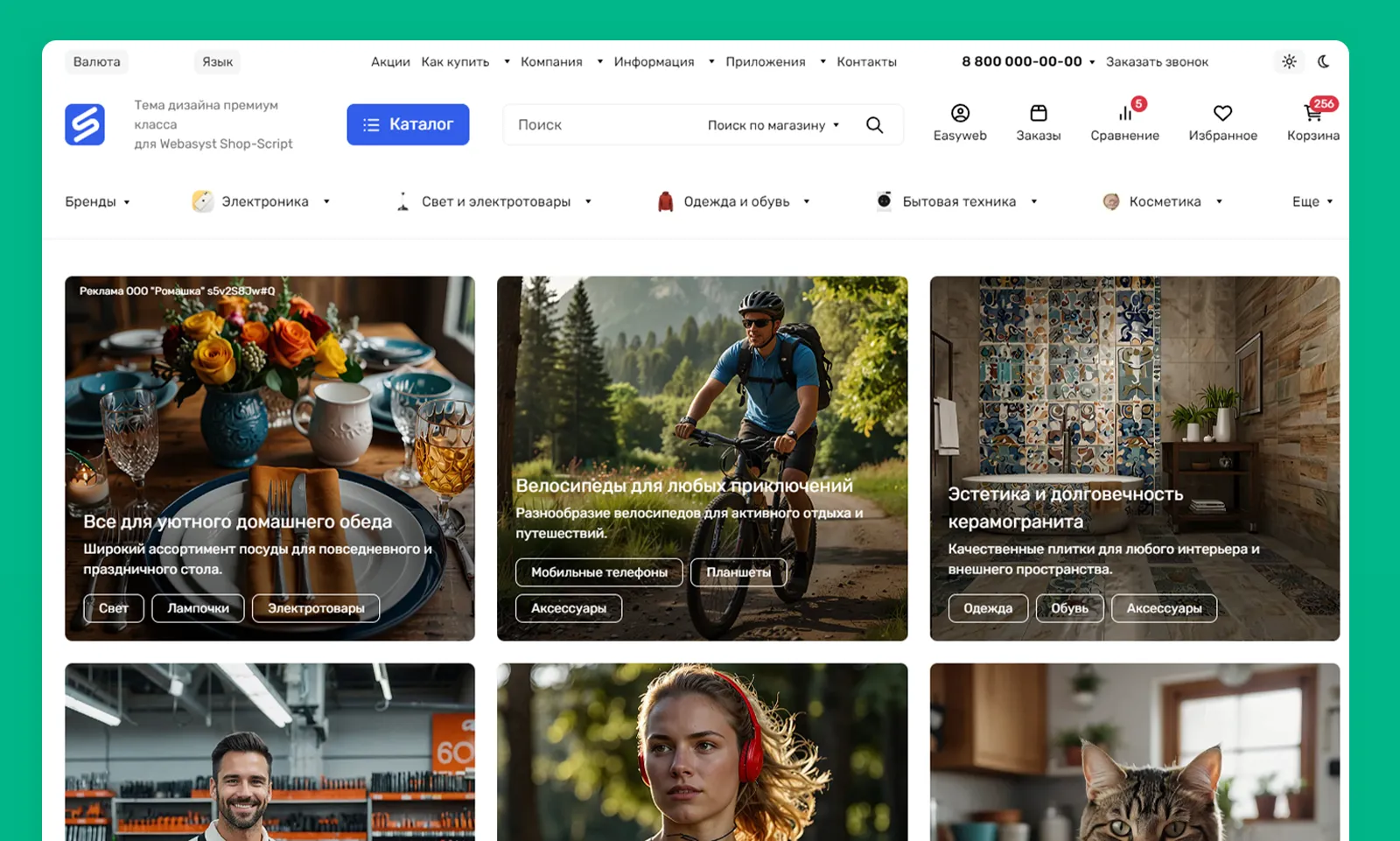Expand the Бренды dropdown menu
Screen dimensions: 1400x841
[97, 202]
